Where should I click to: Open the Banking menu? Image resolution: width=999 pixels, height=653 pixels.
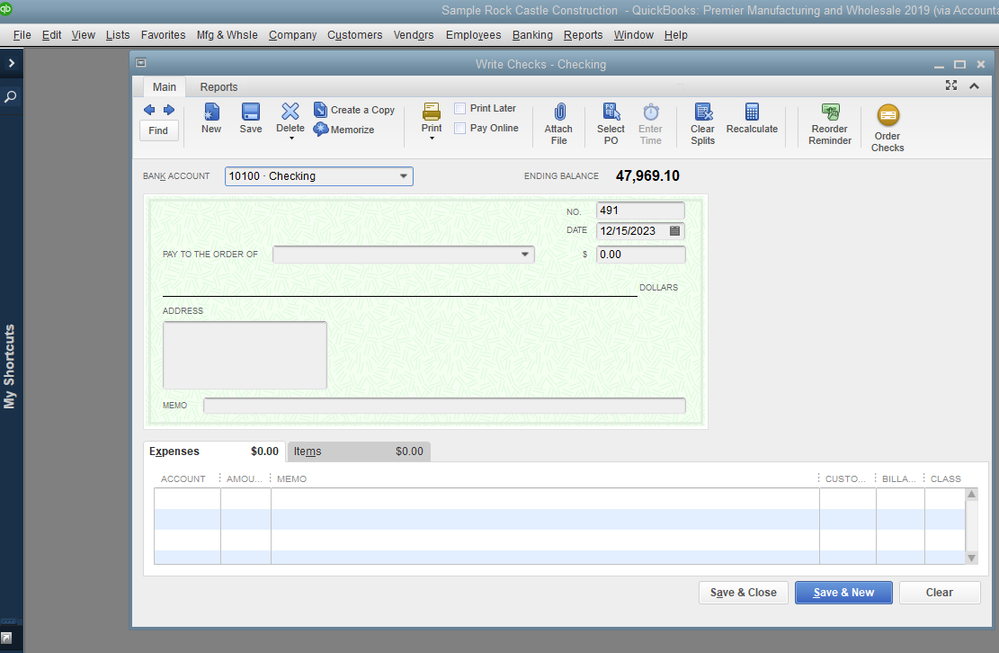533,35
